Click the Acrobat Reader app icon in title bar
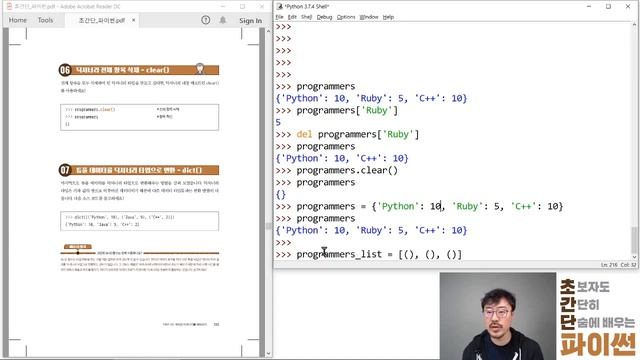Screen dimensions: 640x360 pyautogui.click(x=9, y=6)
